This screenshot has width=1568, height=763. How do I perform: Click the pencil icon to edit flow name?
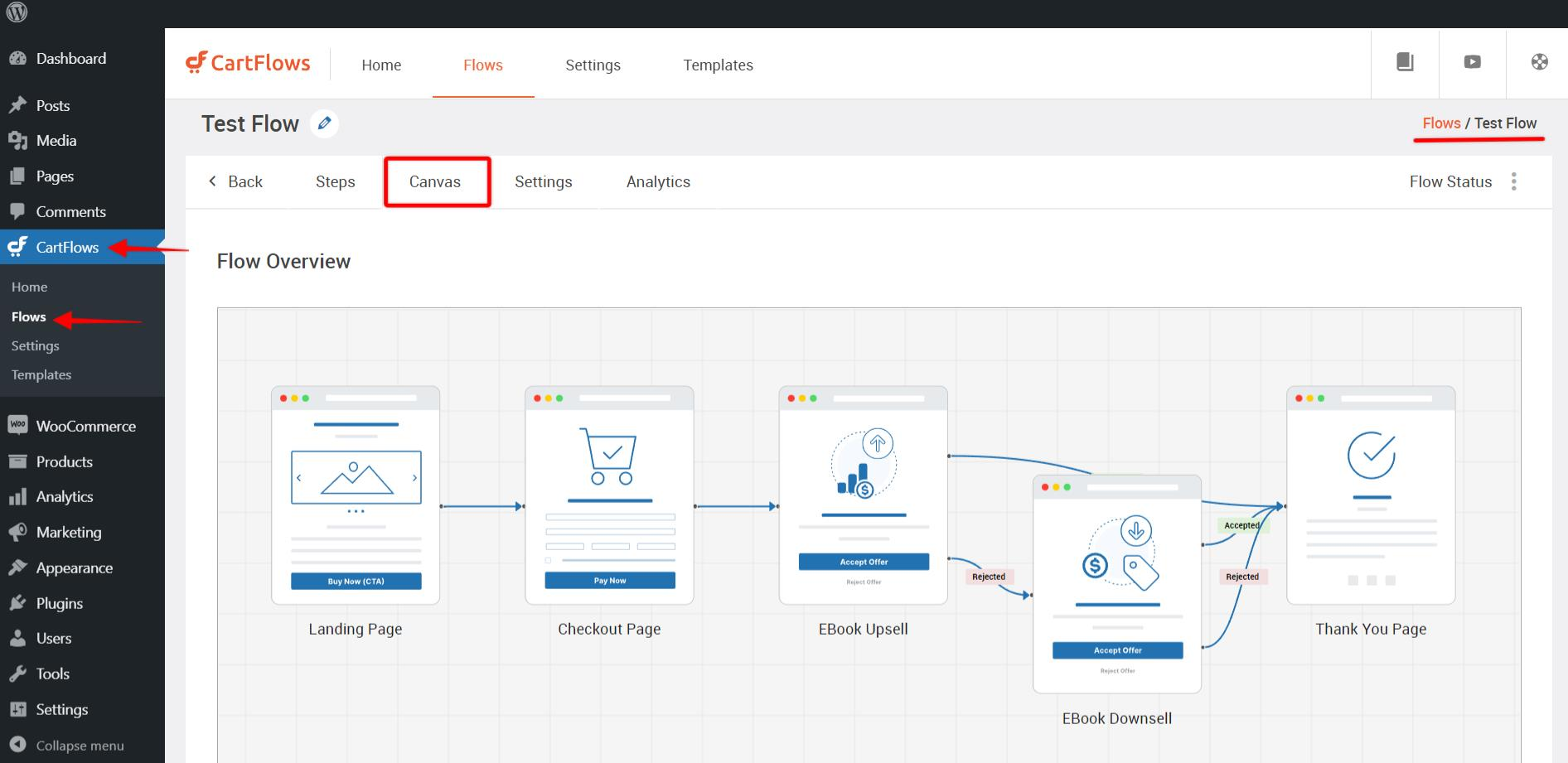point(325,123)
